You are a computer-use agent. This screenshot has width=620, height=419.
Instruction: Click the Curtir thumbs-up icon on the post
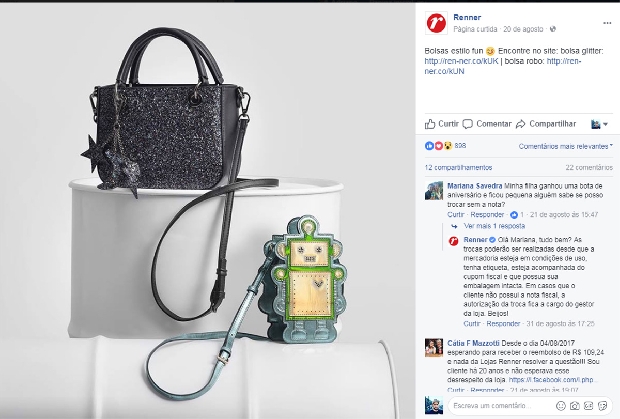430,124
